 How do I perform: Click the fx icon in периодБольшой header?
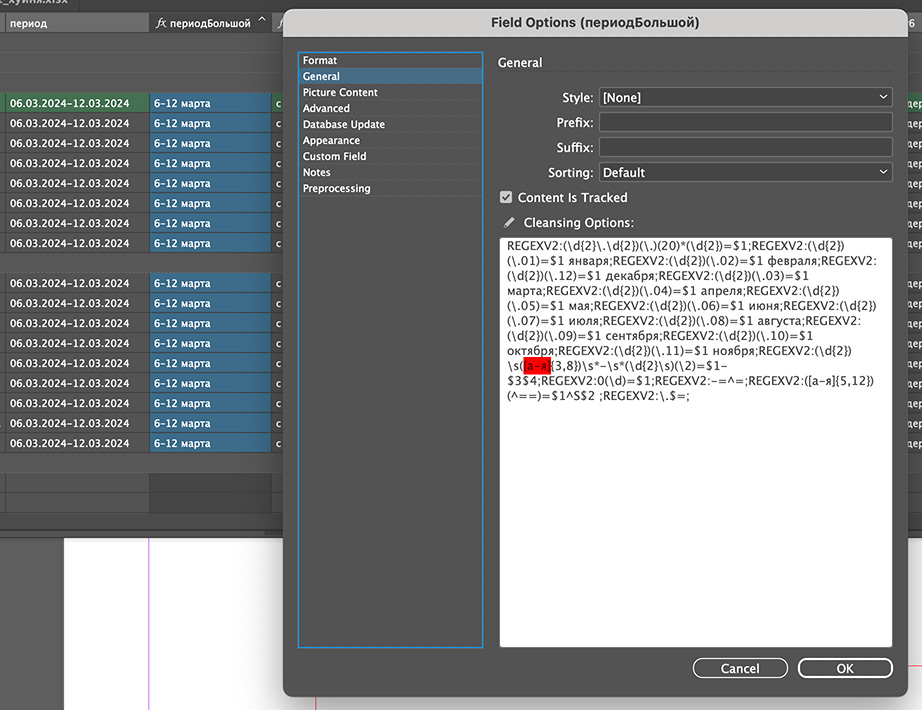click(x=161, y=23)
